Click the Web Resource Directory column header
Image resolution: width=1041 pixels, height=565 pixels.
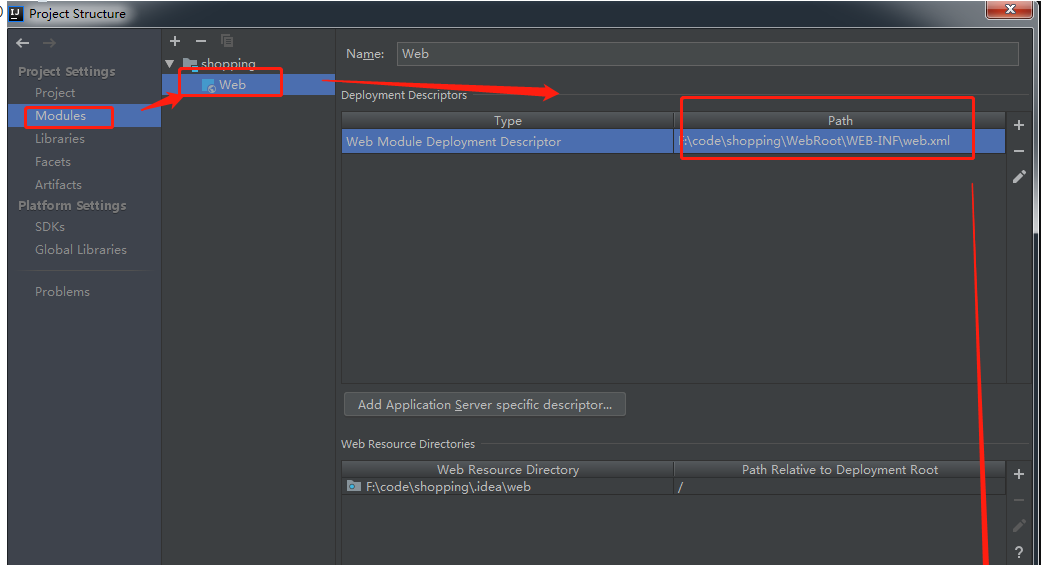click(x=508, y=469)
